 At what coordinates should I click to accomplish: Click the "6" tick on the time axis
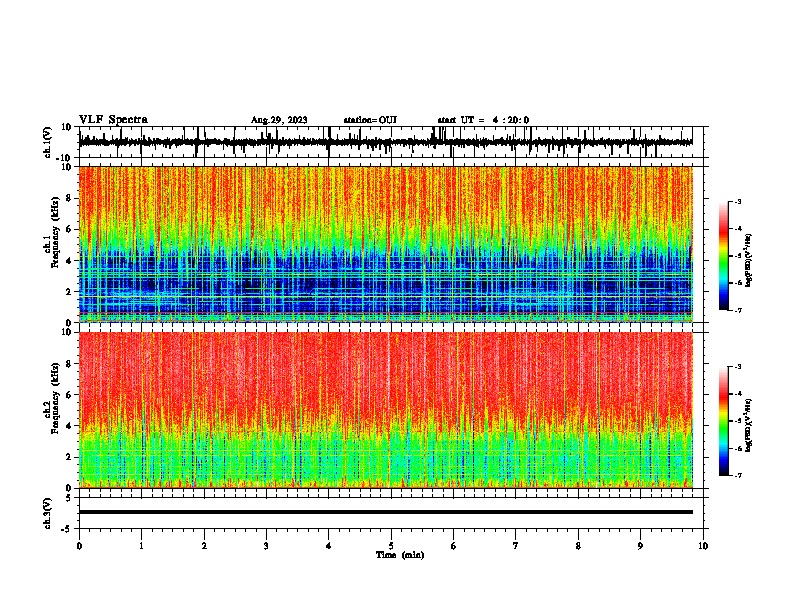(x=454, y=546)
